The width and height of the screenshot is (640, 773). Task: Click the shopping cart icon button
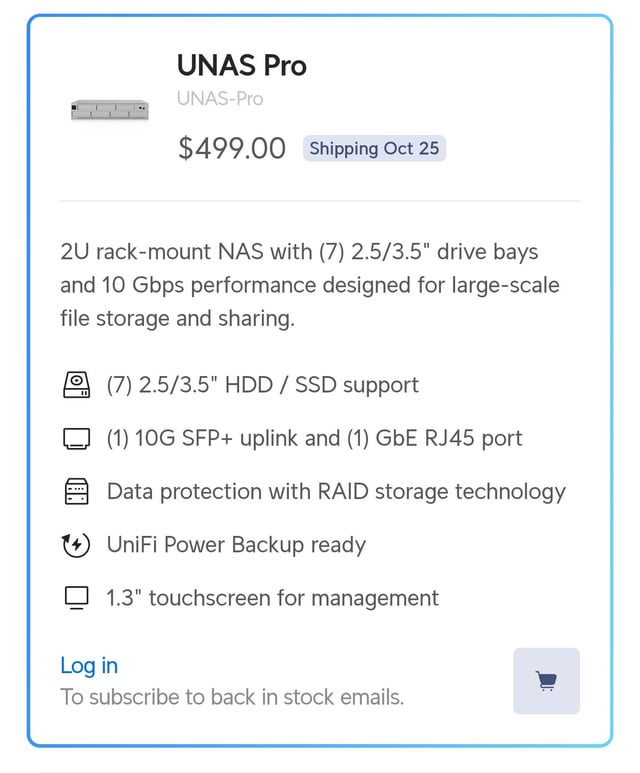pyautogui.click(x=546, y=681)
